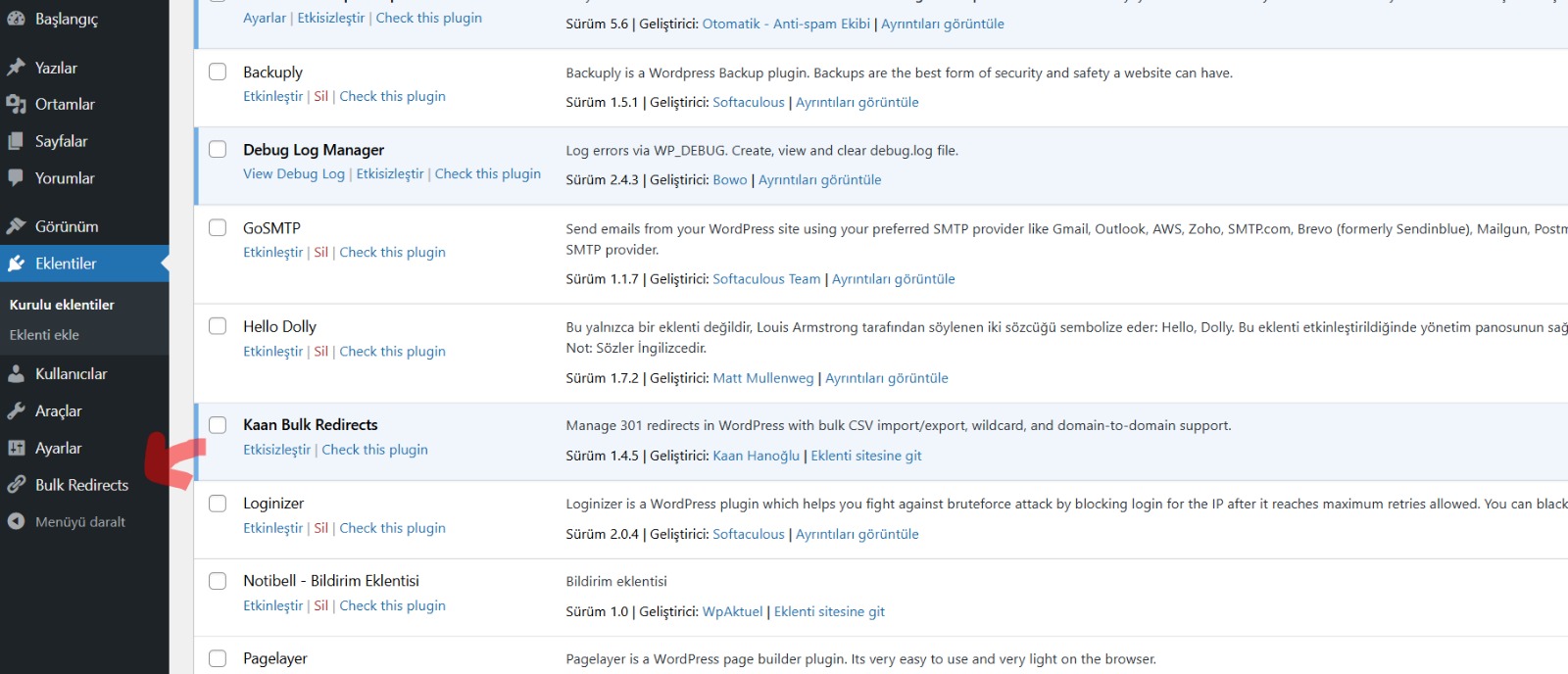This screenshot has width=1568, height=674.
Task: Click Etkinleştir under Hello Dolly
Action: pyautogui.click(x=273, y=351)
